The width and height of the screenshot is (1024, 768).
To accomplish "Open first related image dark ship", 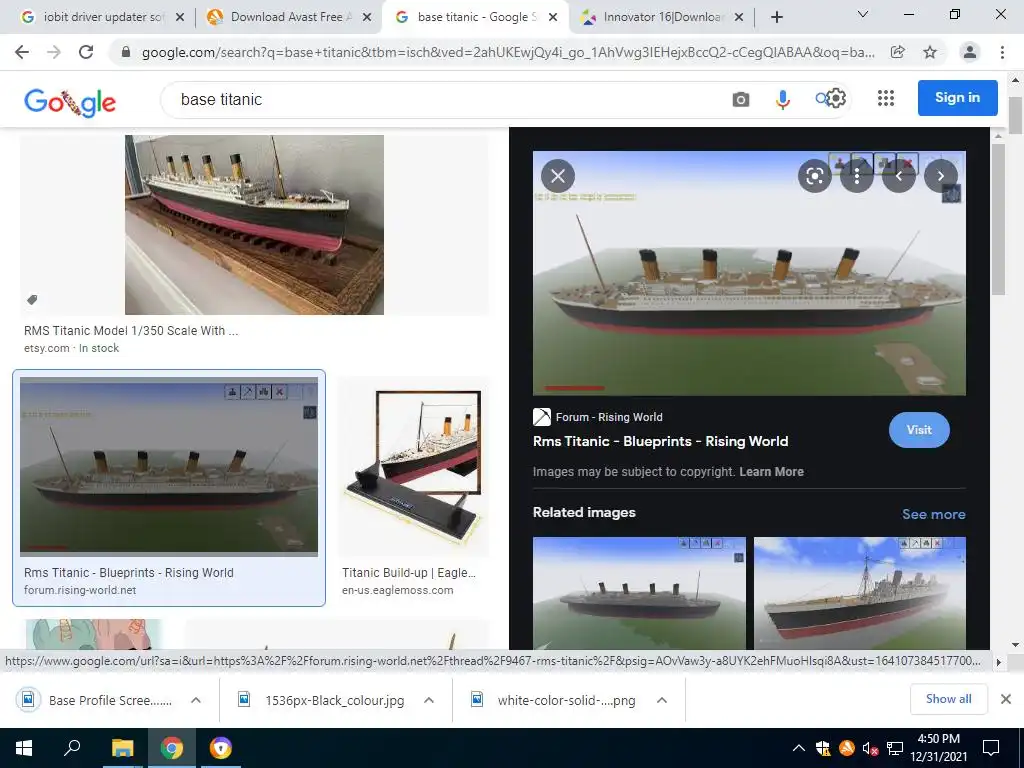I will 639,593.
